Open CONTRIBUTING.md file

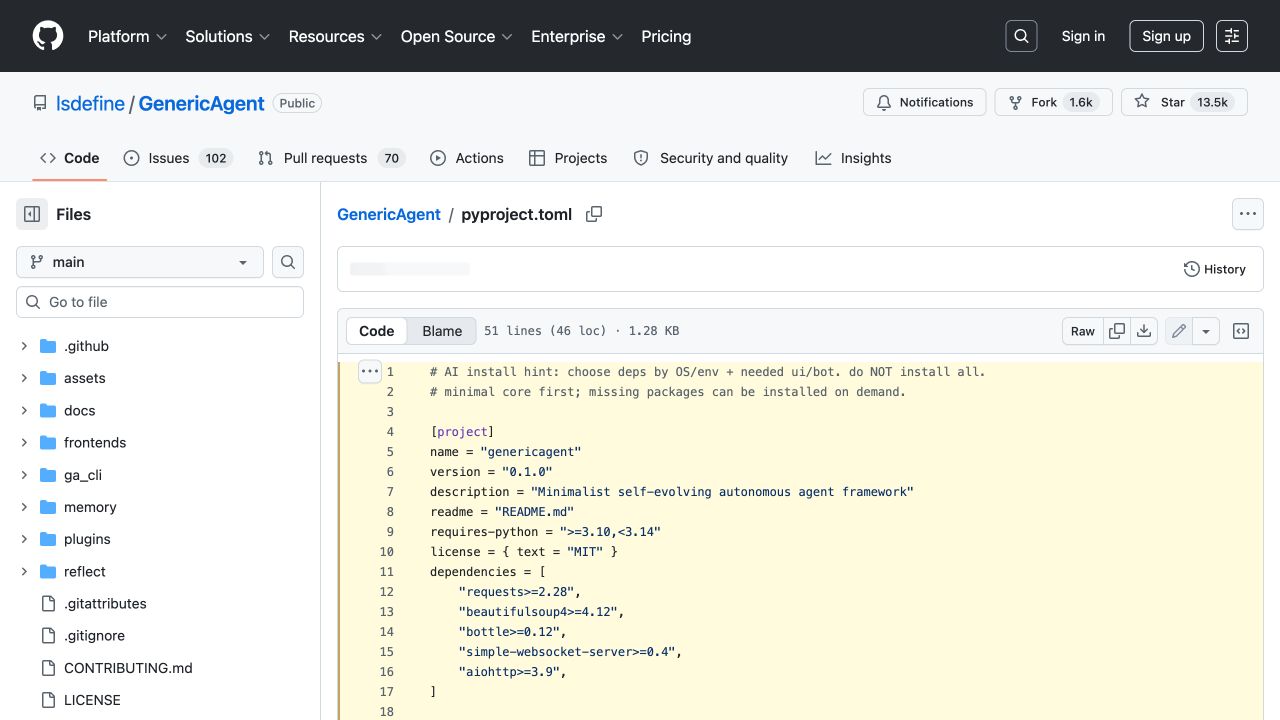coord(128,668)
